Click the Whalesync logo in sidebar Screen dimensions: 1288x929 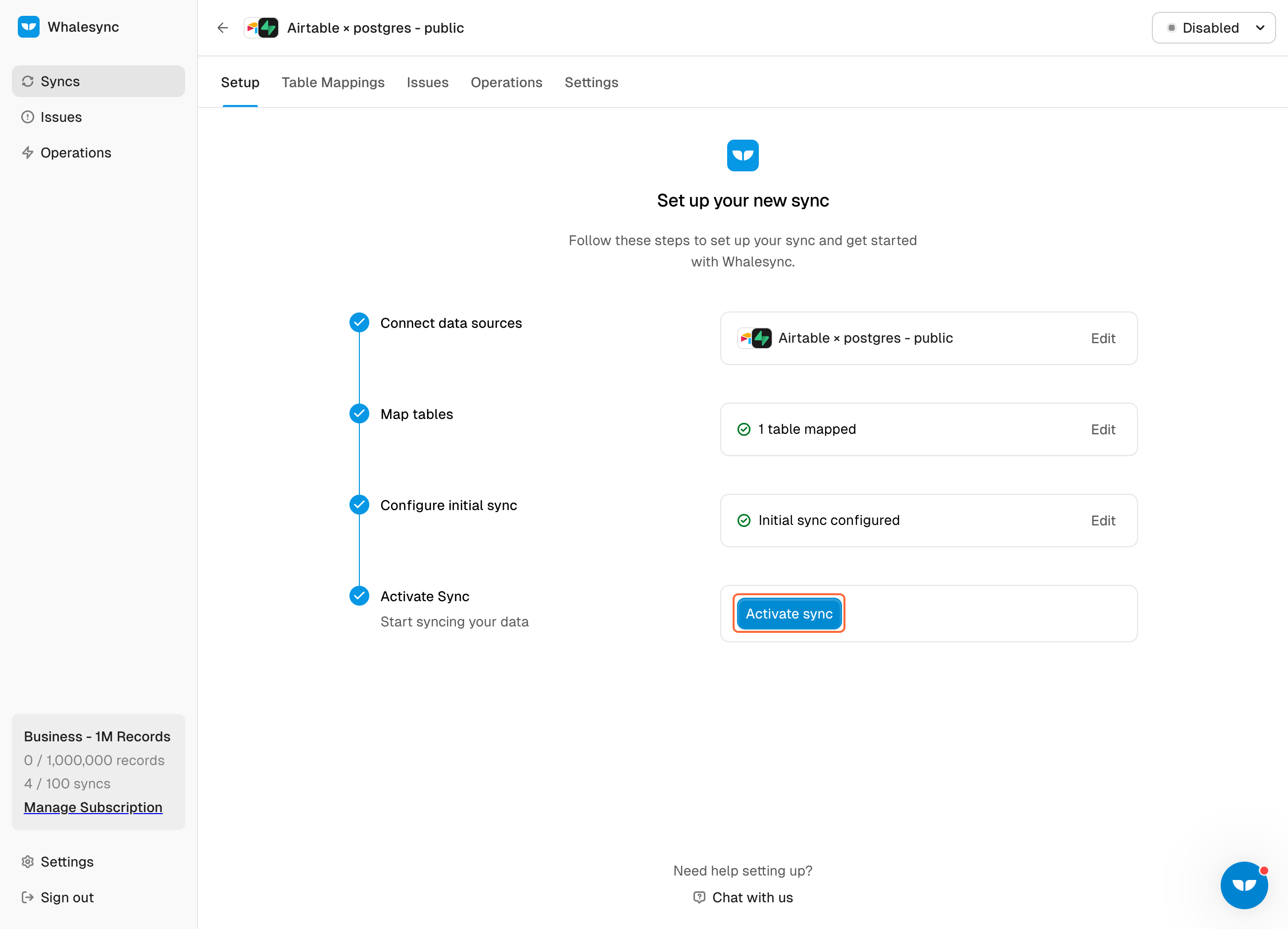pyautogui.click(x=28, y=27)
